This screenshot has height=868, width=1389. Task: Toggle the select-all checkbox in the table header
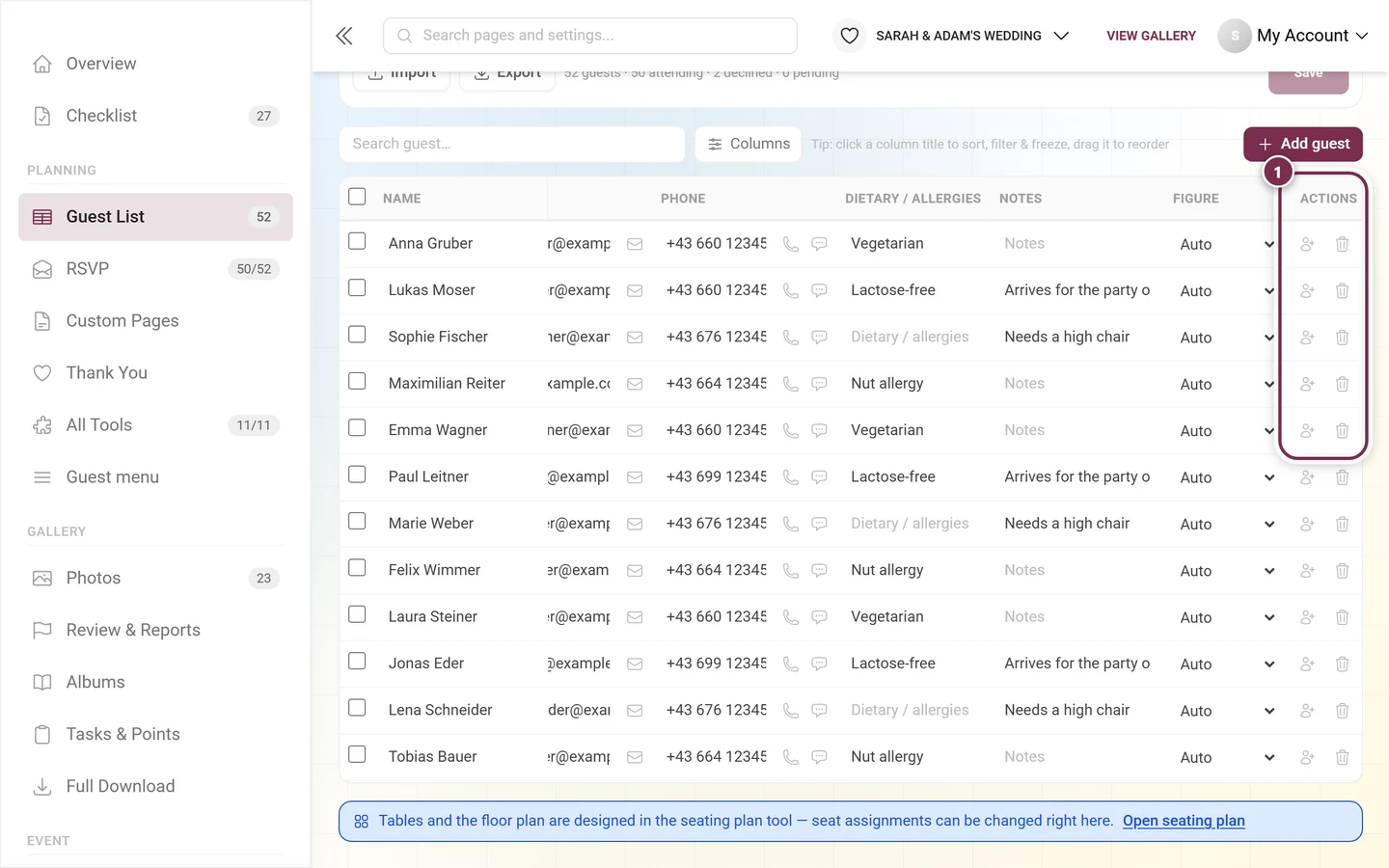(357, 197)
